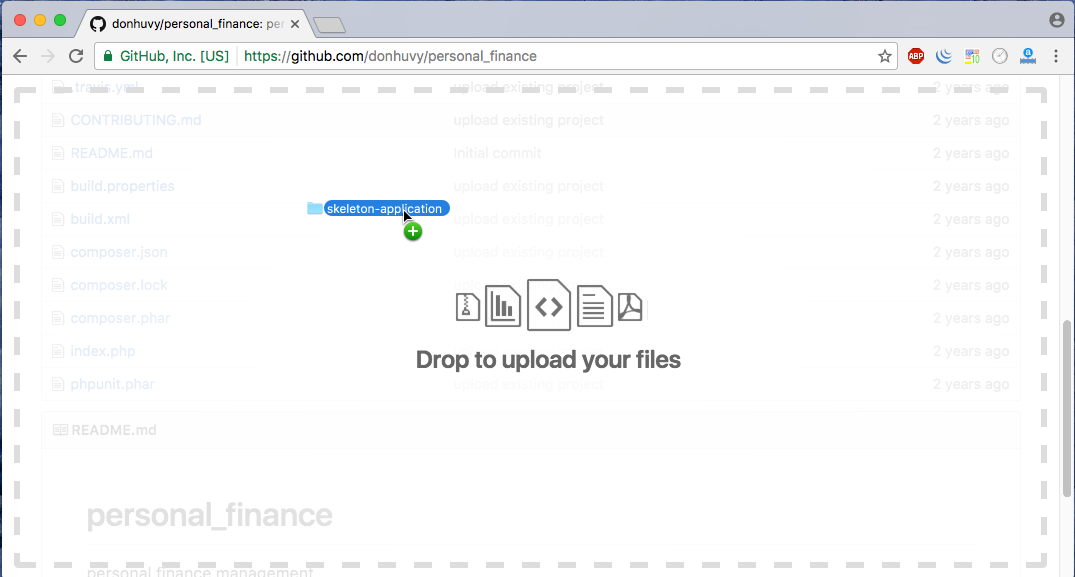1075x577 pixels.
Task: Bookmark this page with the star icon
Action: (884, 56)
